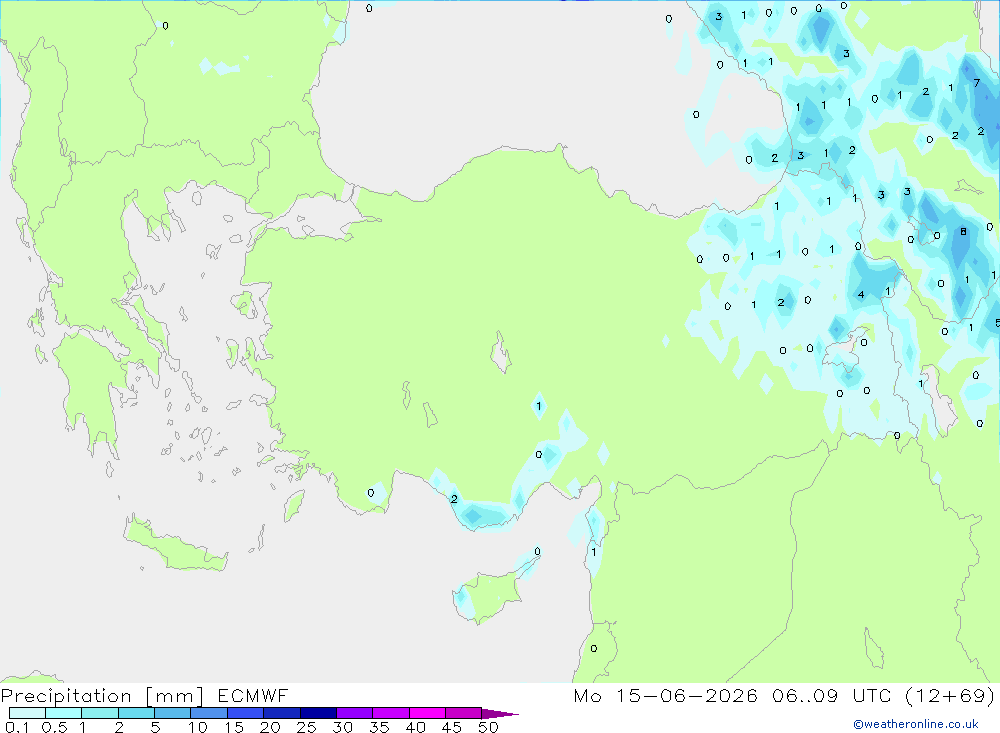Click the '06..09 UTC' time text

[832, 695]
